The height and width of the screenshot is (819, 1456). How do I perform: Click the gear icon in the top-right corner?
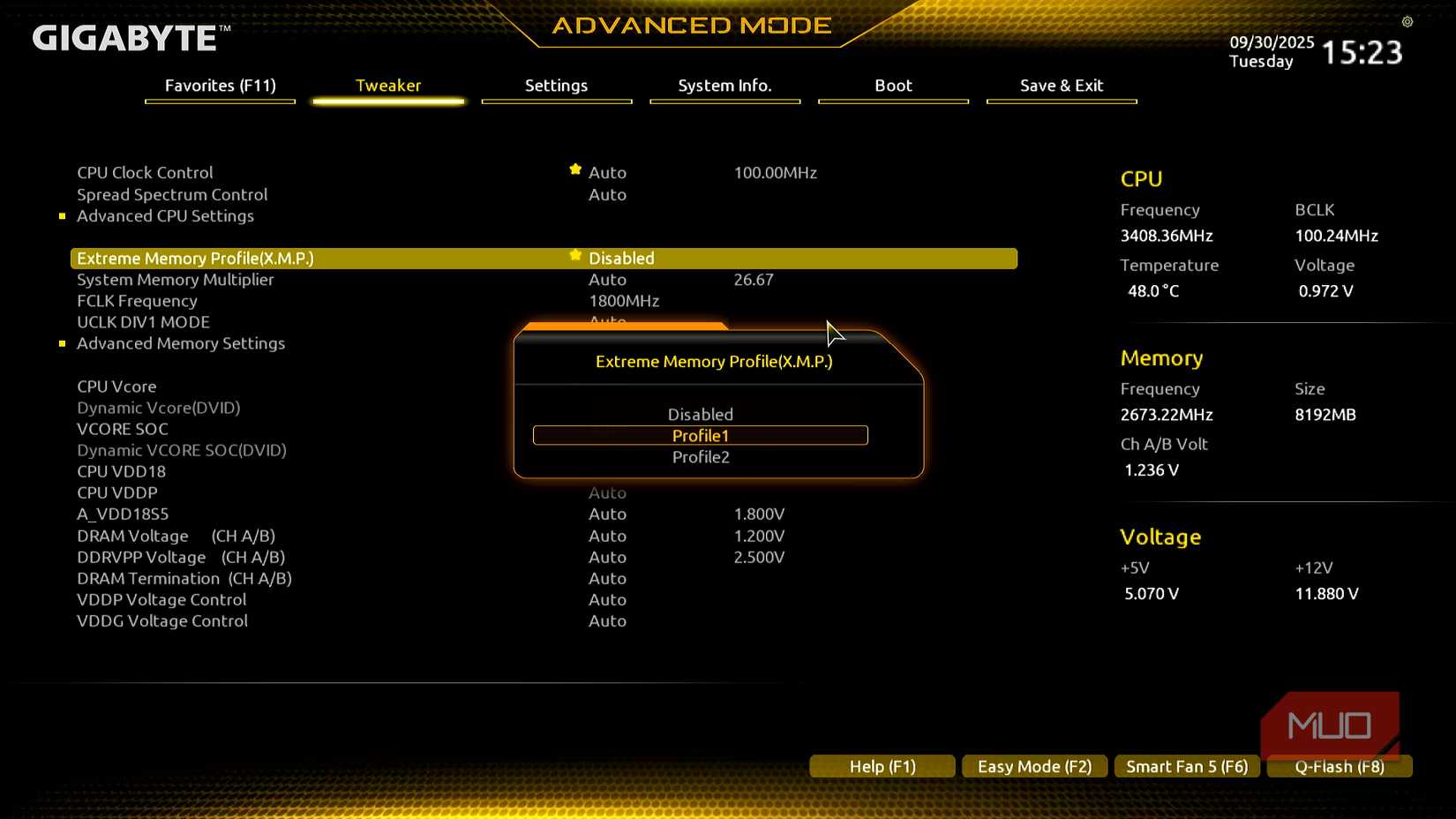coord(1407,21)
